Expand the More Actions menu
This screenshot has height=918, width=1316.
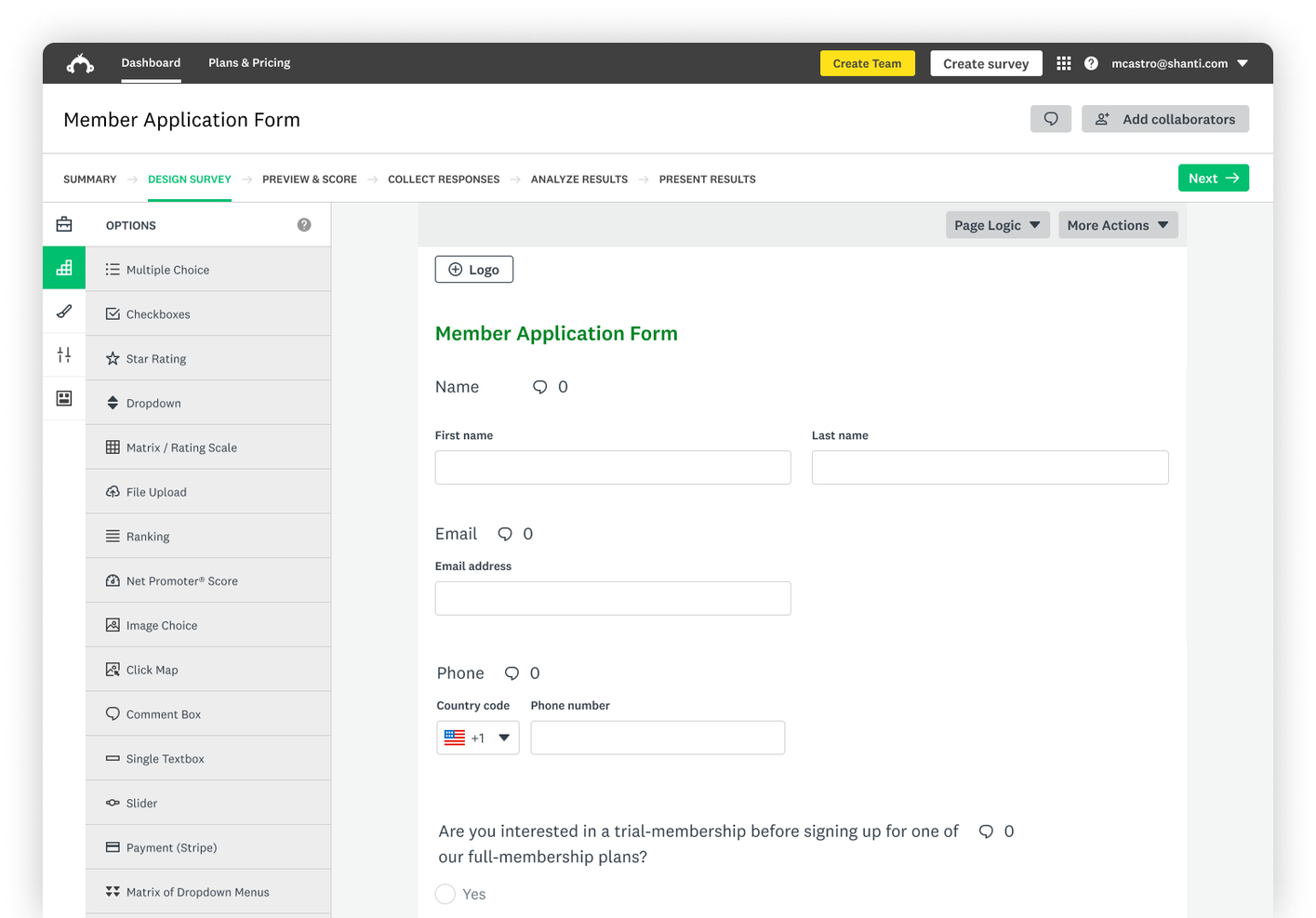[x=1117, y=224]
